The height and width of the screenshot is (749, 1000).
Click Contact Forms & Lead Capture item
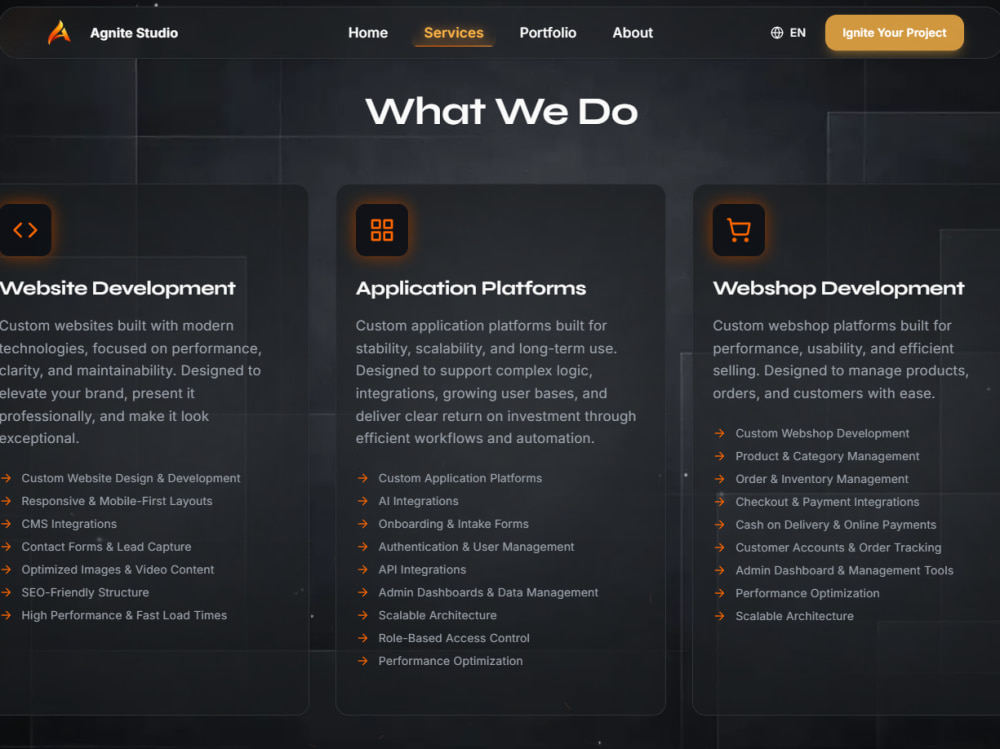pos(107,547)
